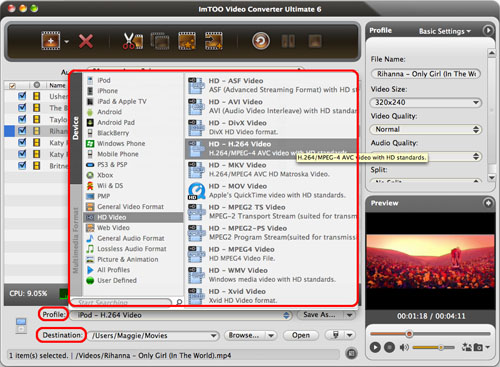
Task: Select the highlighted HD Video category
Action: click(133, 217)
